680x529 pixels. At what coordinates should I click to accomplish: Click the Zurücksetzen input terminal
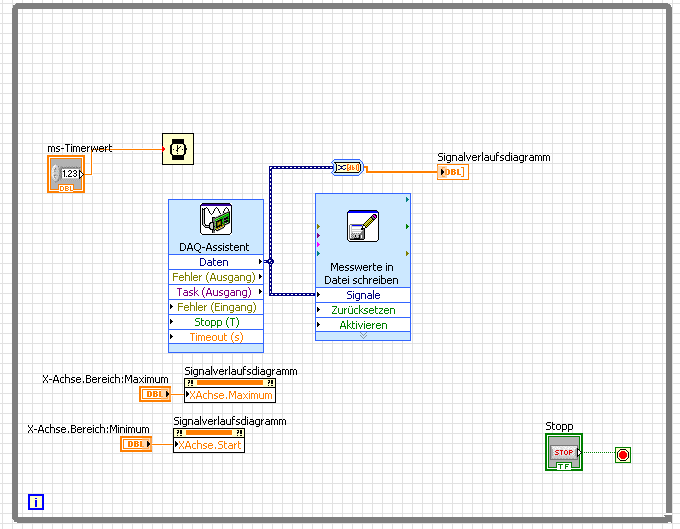click(363, 310)
